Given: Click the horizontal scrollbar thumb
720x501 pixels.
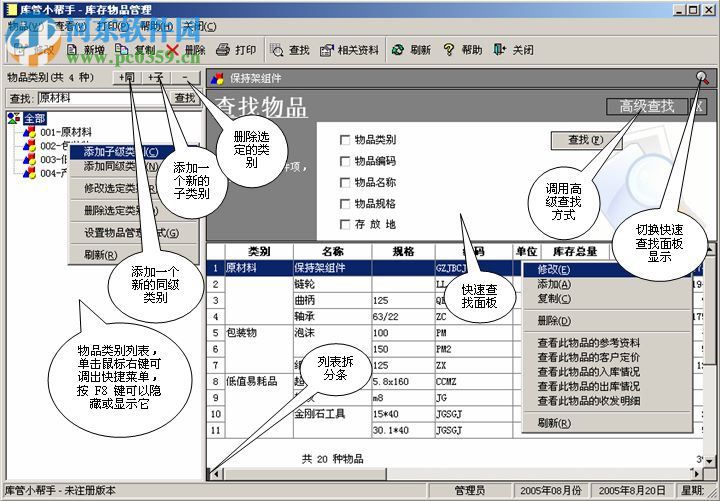Looking at the screenshot, I should 305,473.
